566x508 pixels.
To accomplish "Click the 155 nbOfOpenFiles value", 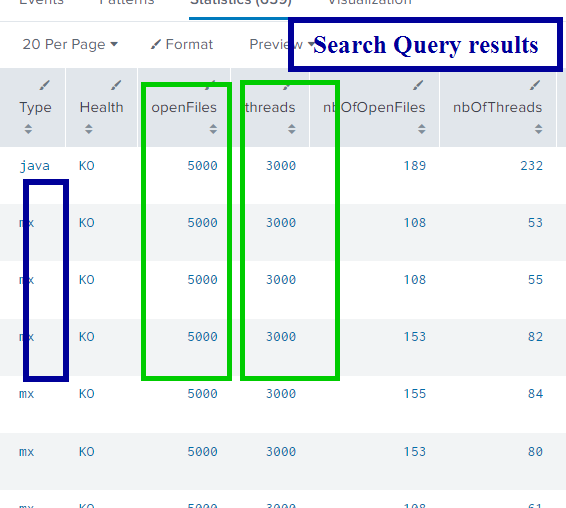I will tap(414, 394).
